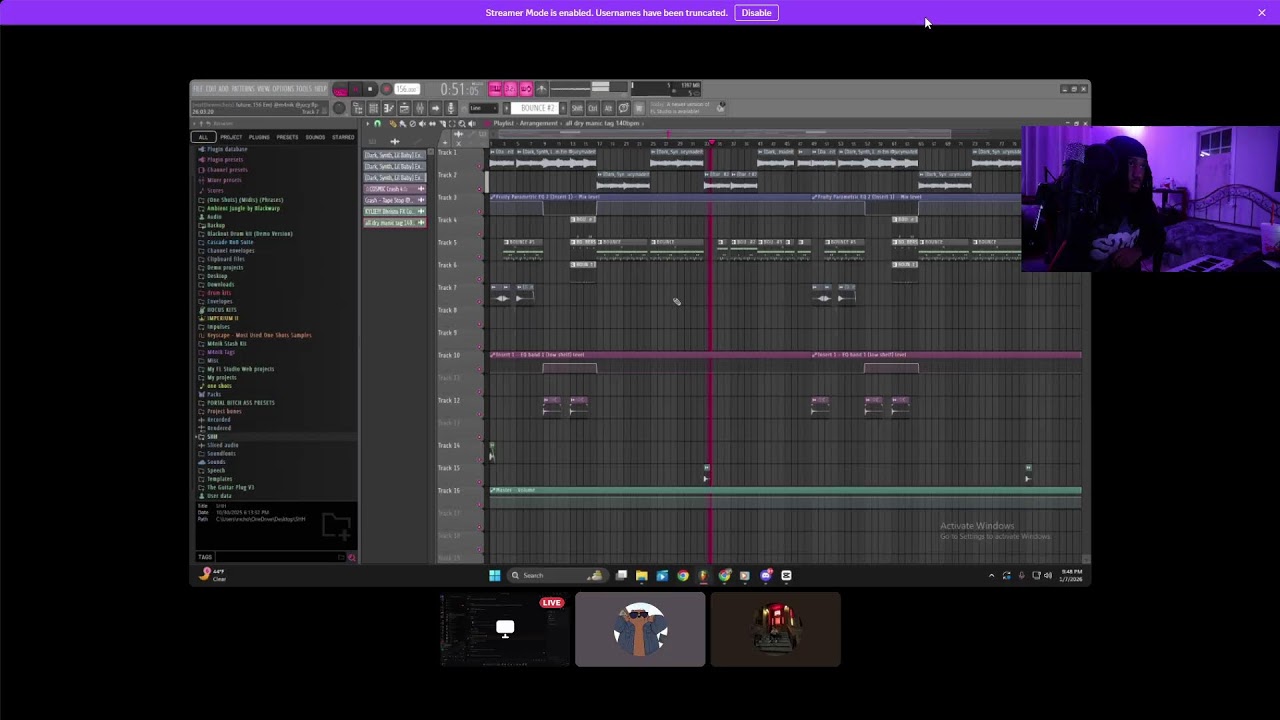Screen dimensions: 1280x720
Task: Click the song time display
Action: tap(461, 89)
